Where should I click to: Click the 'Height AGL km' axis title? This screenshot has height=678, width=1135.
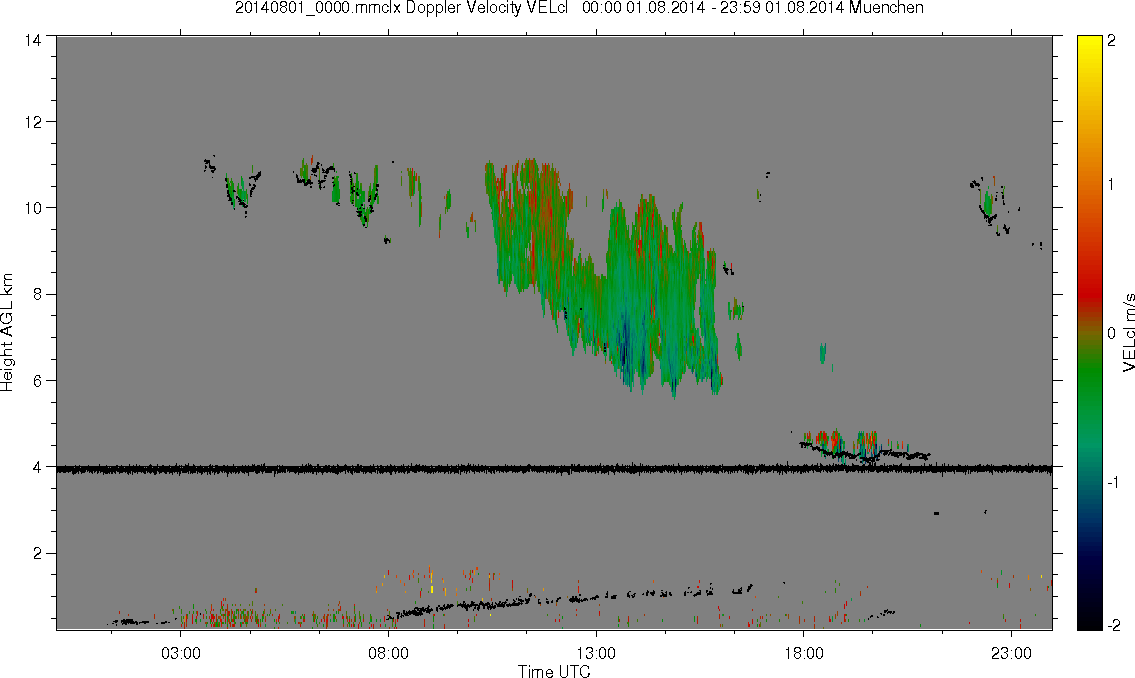coord(7,333)
